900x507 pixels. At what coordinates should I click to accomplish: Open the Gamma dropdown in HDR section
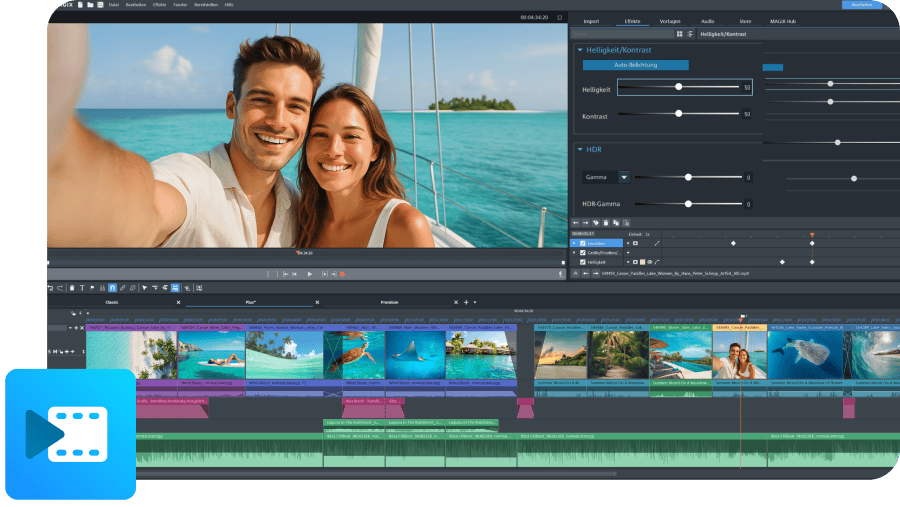(624, 177)
